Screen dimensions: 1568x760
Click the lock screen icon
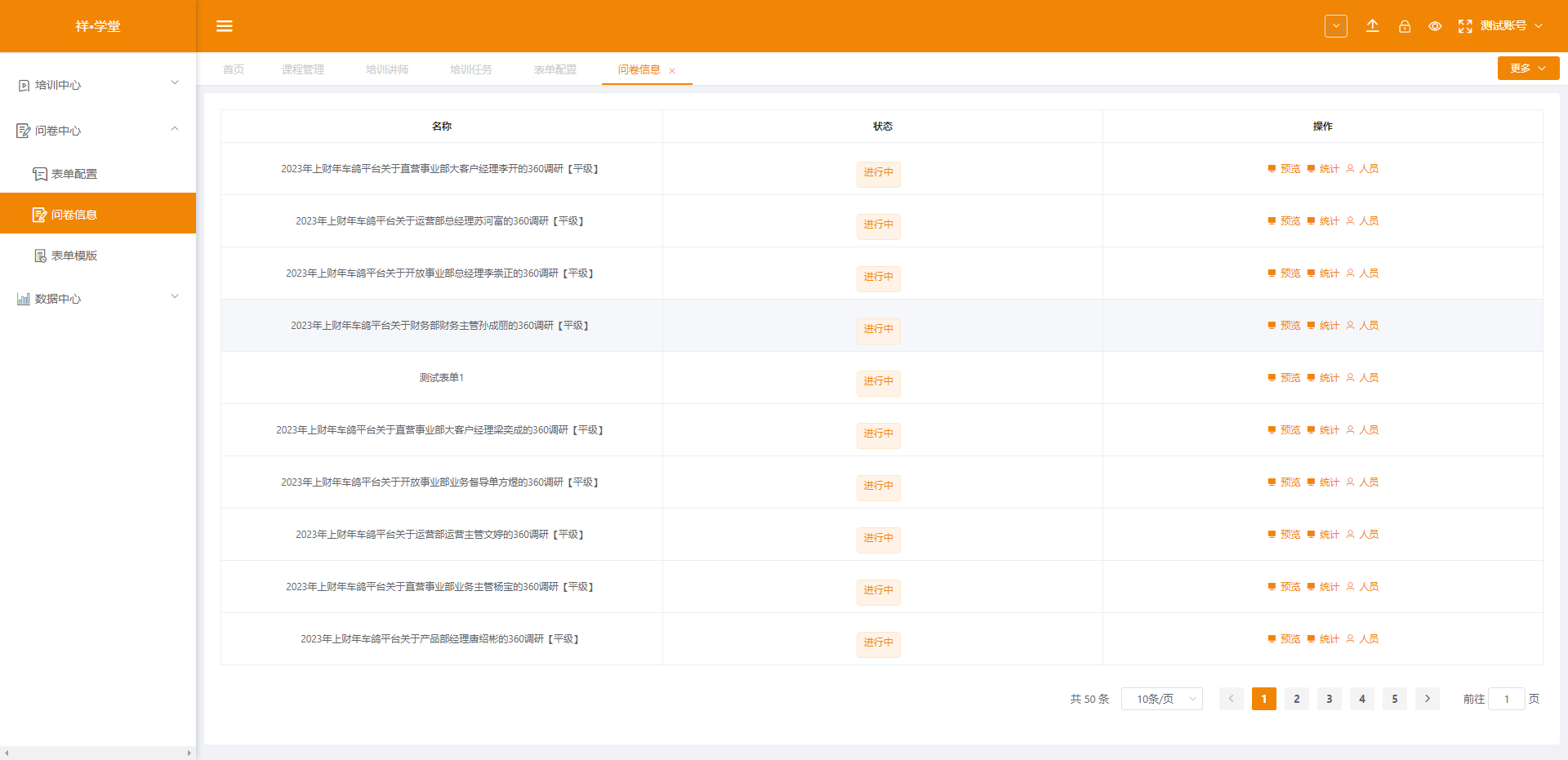1405,26
